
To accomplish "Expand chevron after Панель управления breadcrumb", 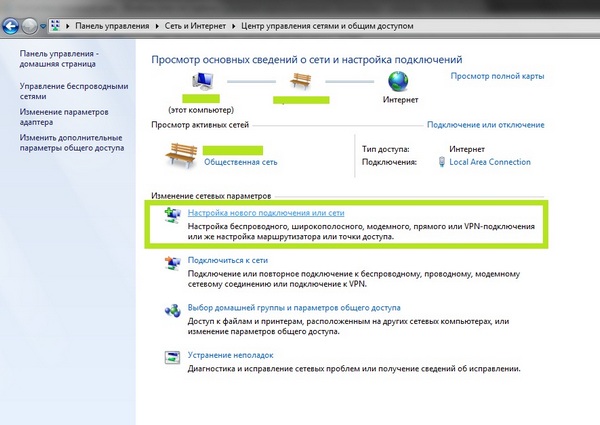I will pyautogui.click(x=157, y=26).
